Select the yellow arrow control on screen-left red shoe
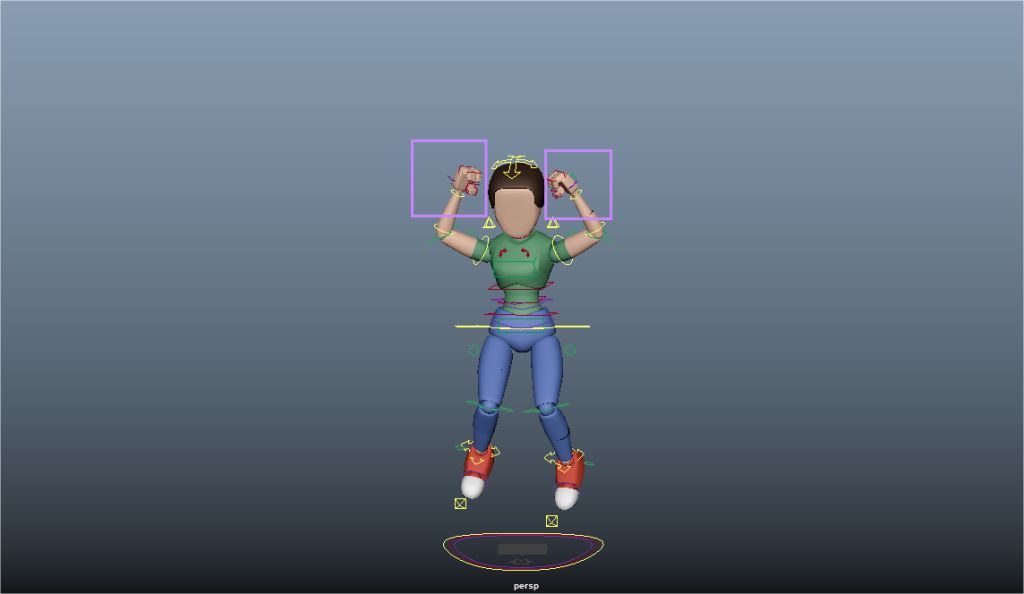 click(x=480, y=454)
